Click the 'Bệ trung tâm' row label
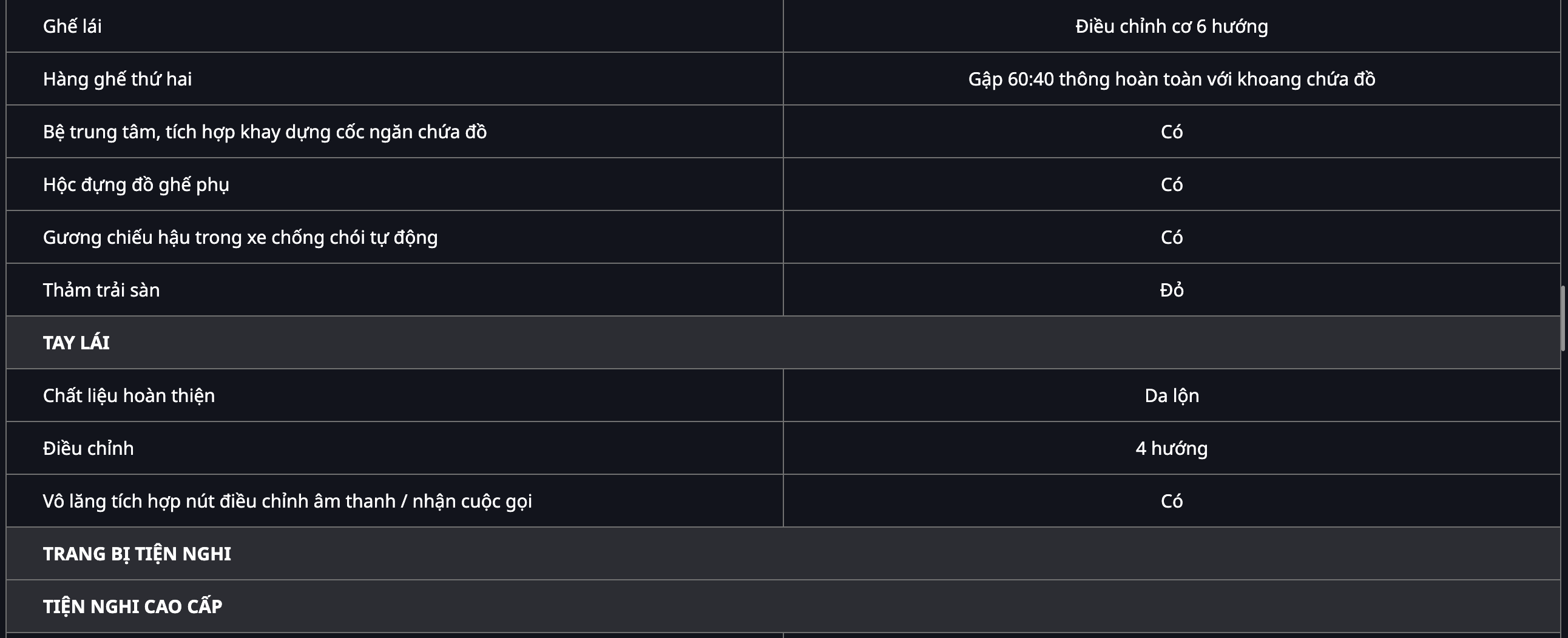The width and height of the screenshot is (1568, 638). [265, 132]
